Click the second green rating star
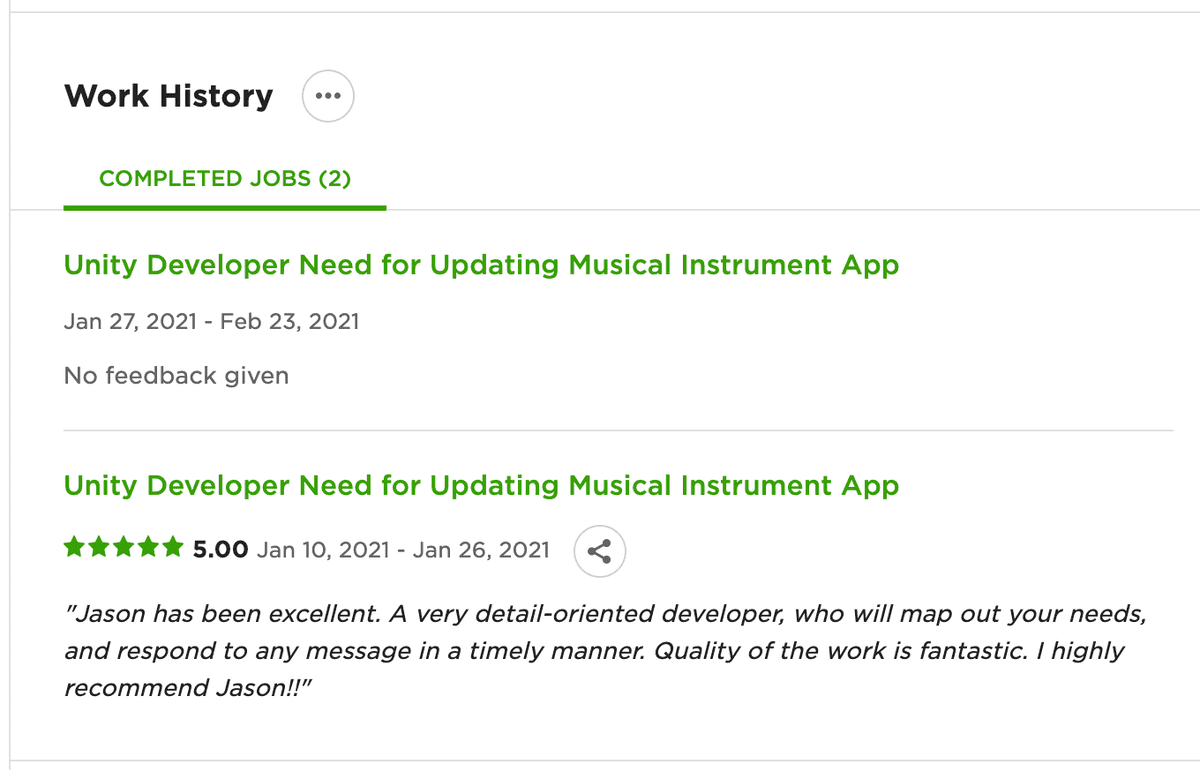 coord(99,547)
